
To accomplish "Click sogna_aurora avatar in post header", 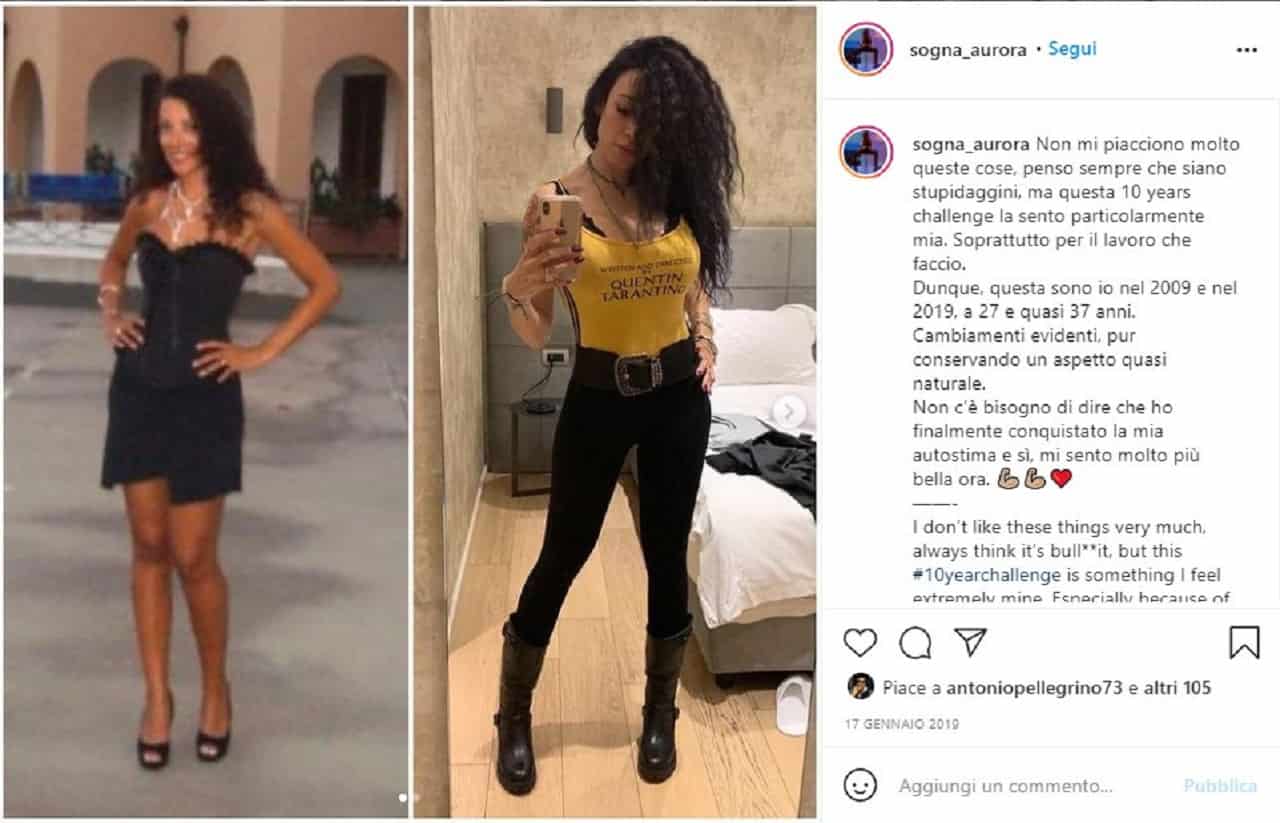I will pyautogui.click(x=866, y=49).
